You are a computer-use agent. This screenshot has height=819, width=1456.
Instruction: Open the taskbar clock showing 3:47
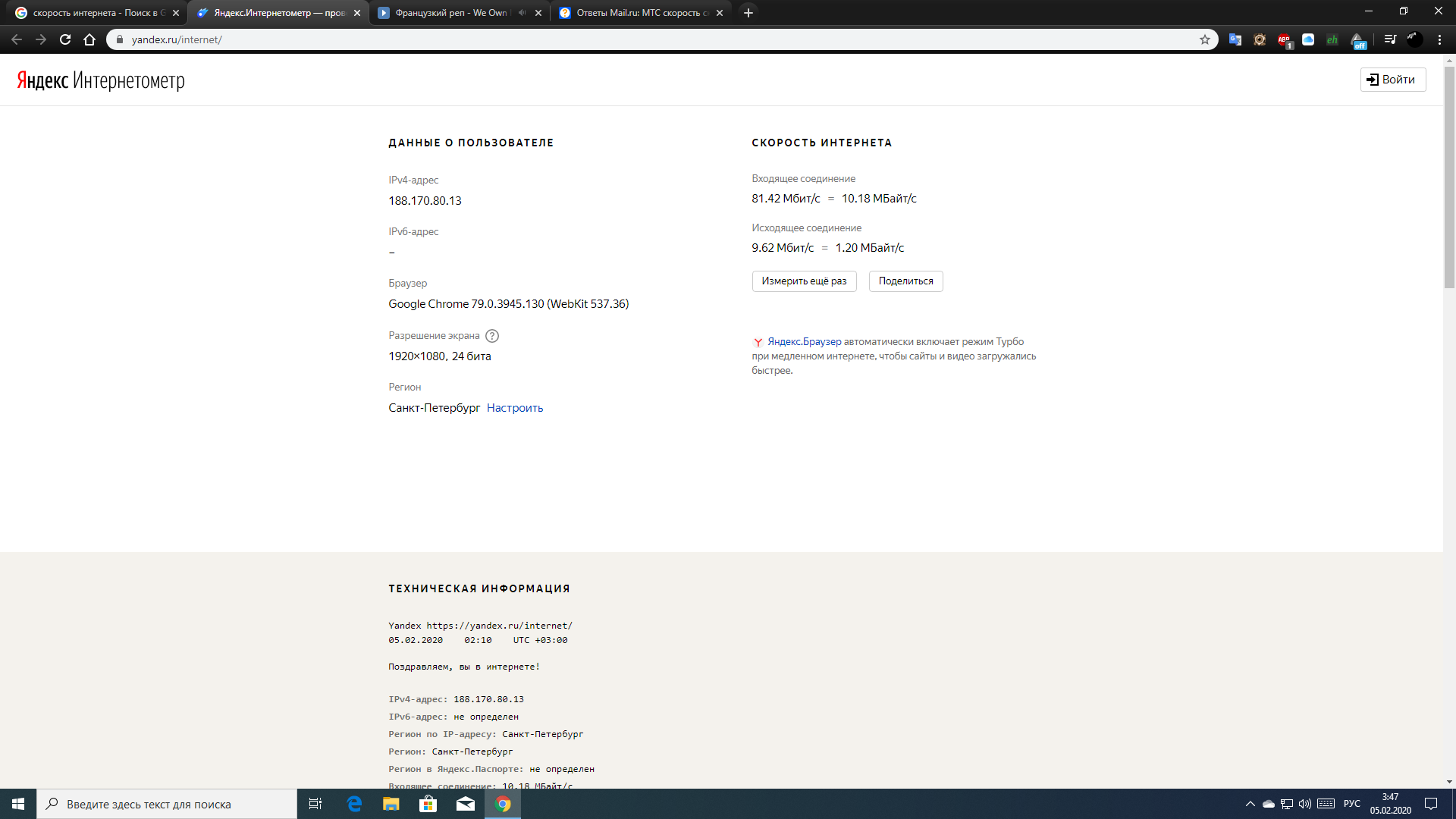pyautogui.click(x=1390, y=804)
